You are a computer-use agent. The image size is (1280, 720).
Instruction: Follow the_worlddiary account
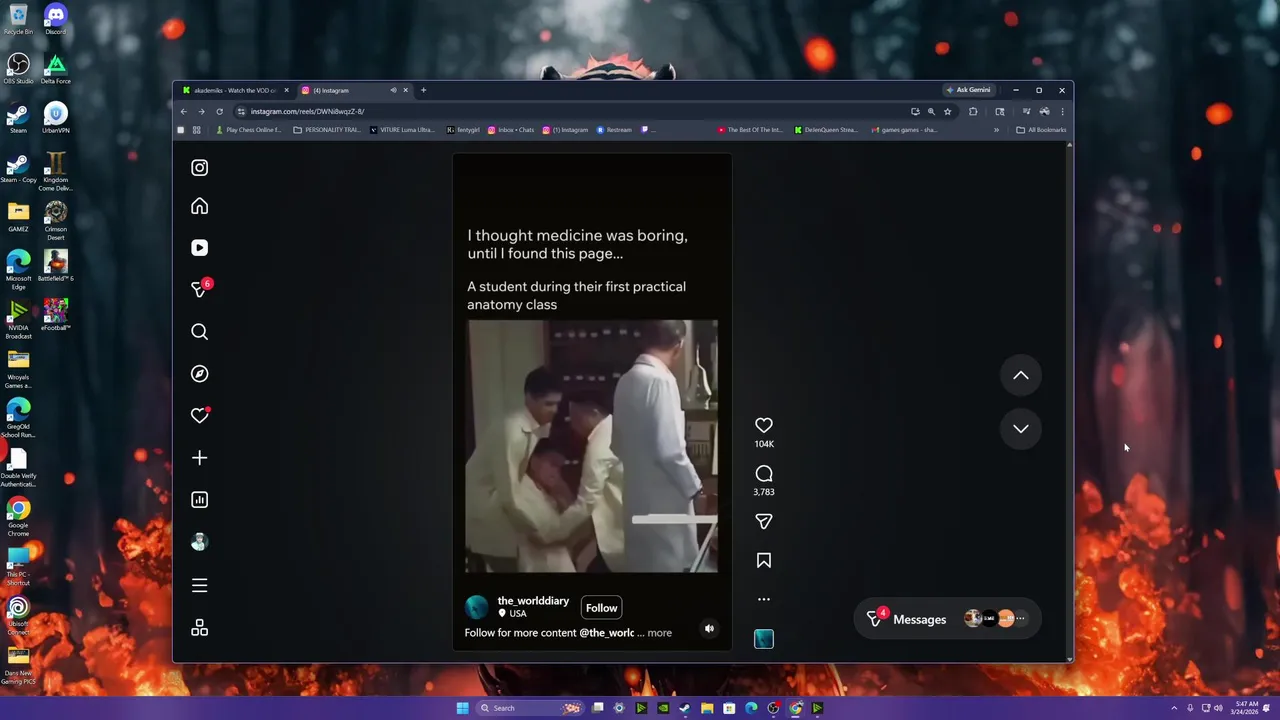click(x=601, y=608)
